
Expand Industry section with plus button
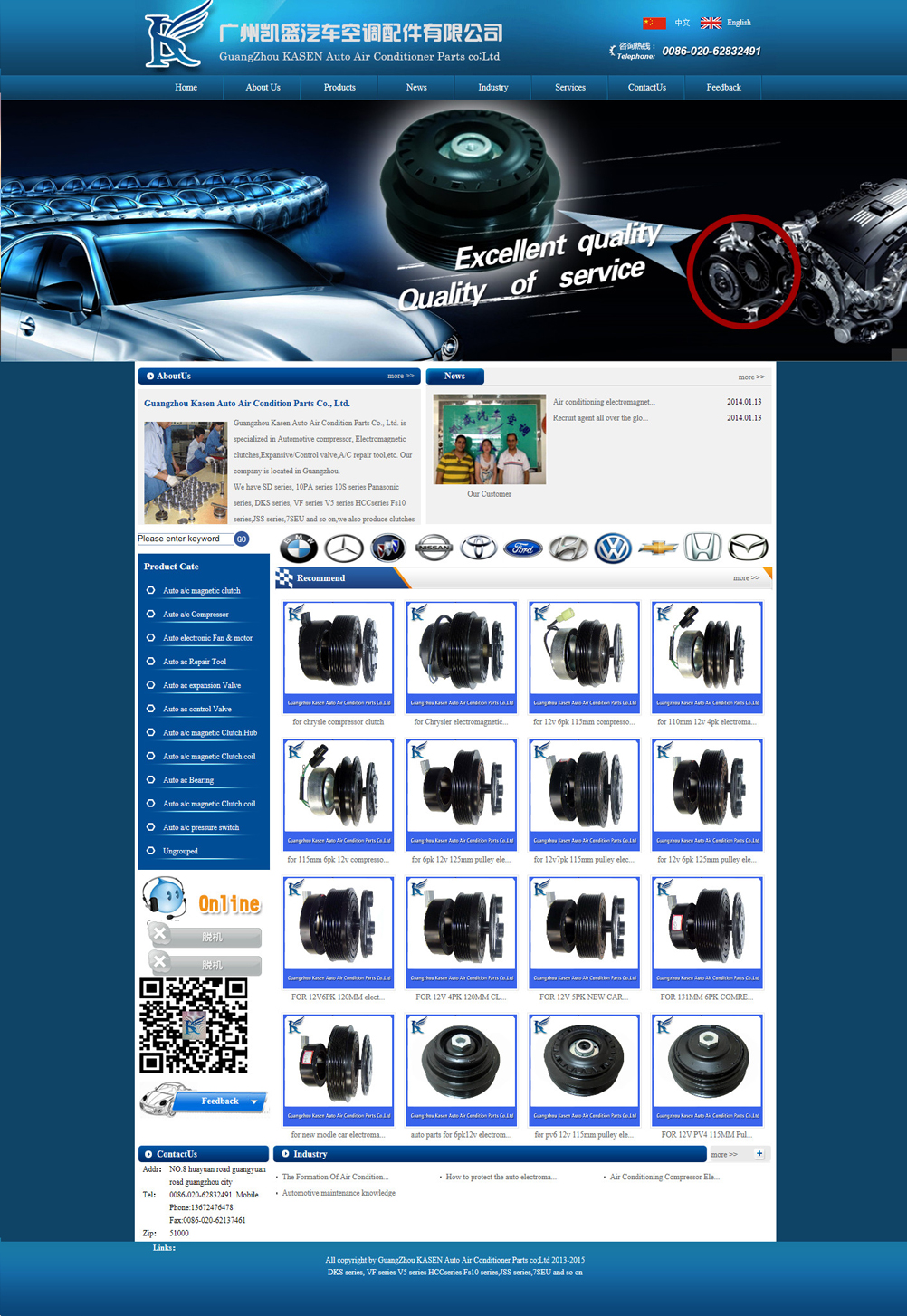click(759, 1154)
